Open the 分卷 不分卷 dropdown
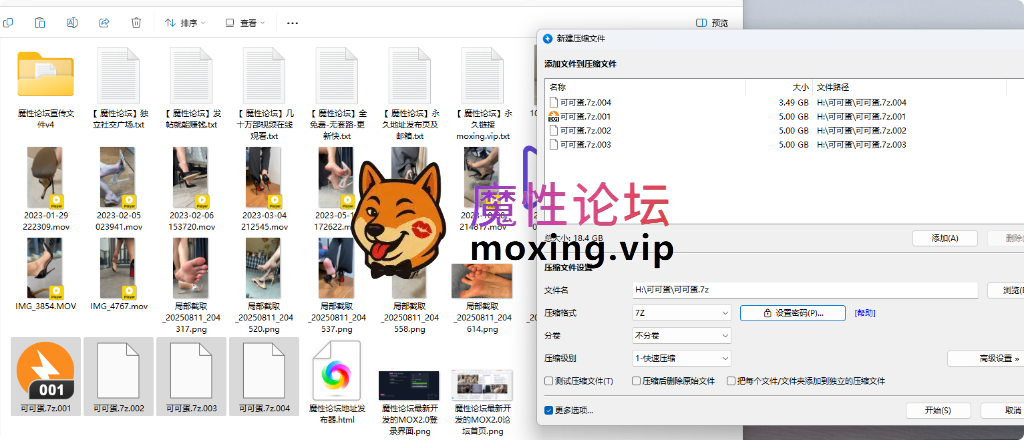This screenshot has width=1024, height=440. [681, 335]
